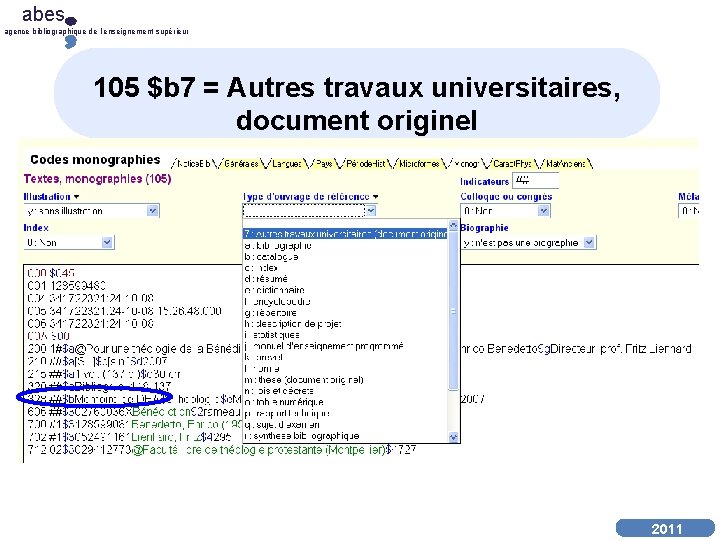Click the list scrollbar down arrow

453,437
